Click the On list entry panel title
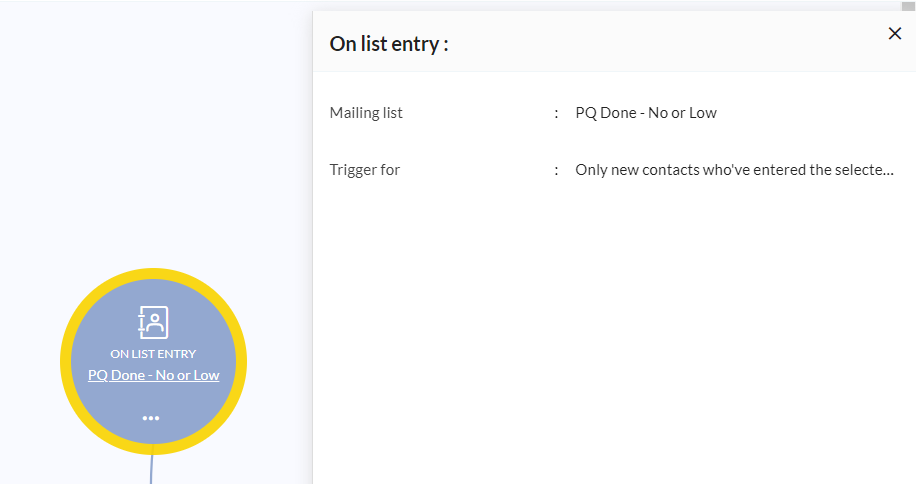The height and width of the screenshot is (484, 916). click(x=389, y=44)
